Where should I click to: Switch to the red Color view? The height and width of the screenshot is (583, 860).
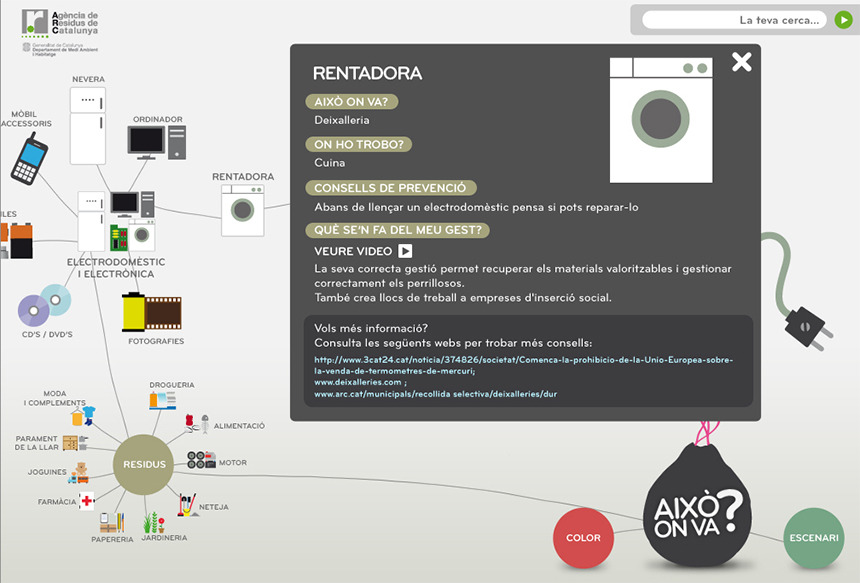tap(583, 537)
